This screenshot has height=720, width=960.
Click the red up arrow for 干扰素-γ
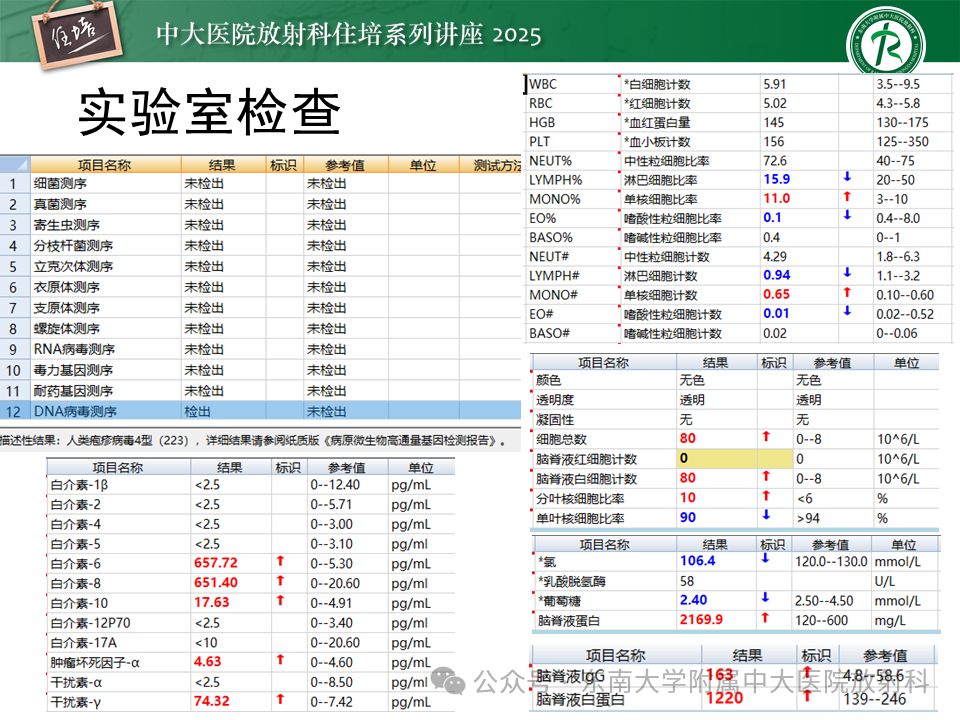point(281,700)
